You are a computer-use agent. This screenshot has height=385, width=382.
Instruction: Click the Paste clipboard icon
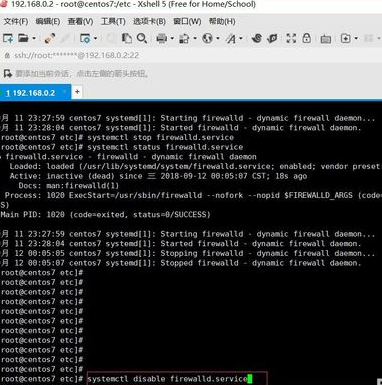click(x=127, y=38)
